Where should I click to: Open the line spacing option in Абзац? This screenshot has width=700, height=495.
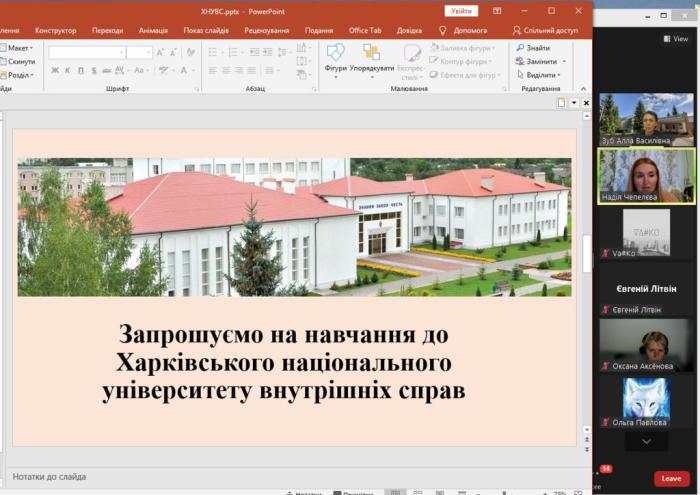point(283,53)
